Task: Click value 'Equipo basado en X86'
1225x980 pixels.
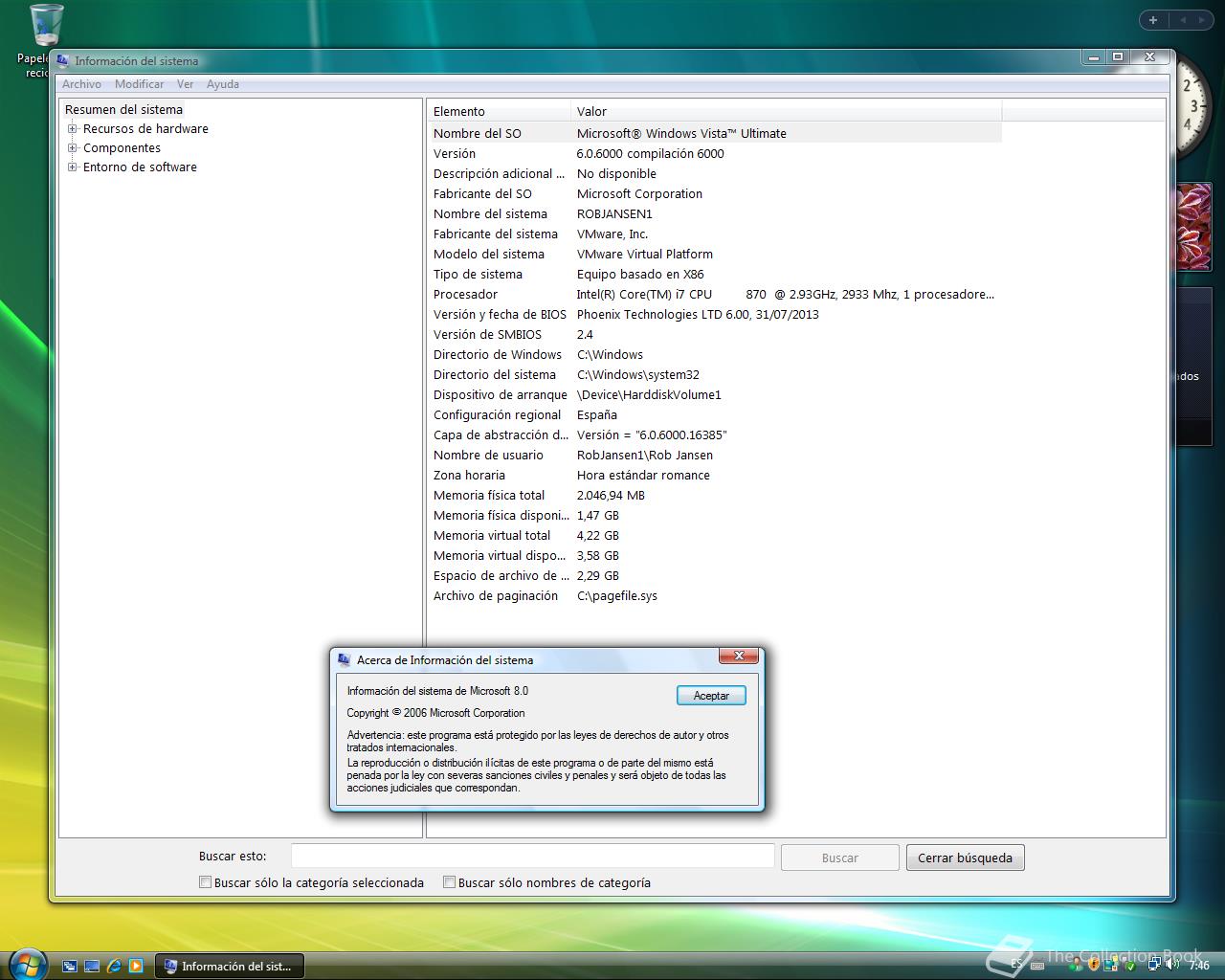Action: [639, 274]
